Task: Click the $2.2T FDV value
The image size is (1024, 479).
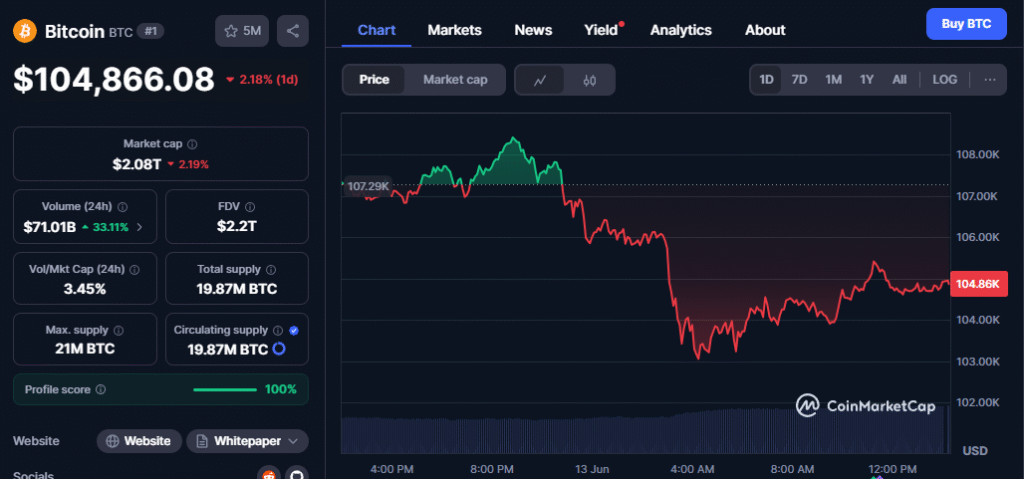Action: 236,227
